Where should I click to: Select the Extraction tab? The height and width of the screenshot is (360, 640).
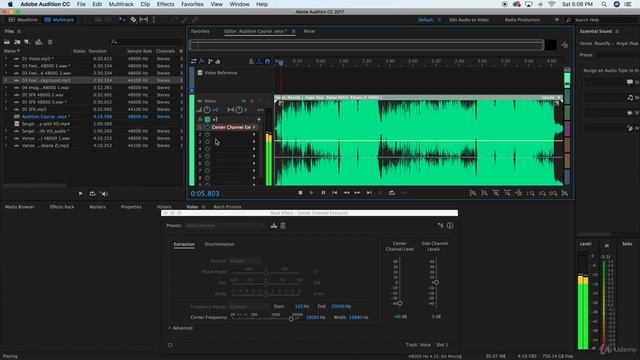point(184,244)
